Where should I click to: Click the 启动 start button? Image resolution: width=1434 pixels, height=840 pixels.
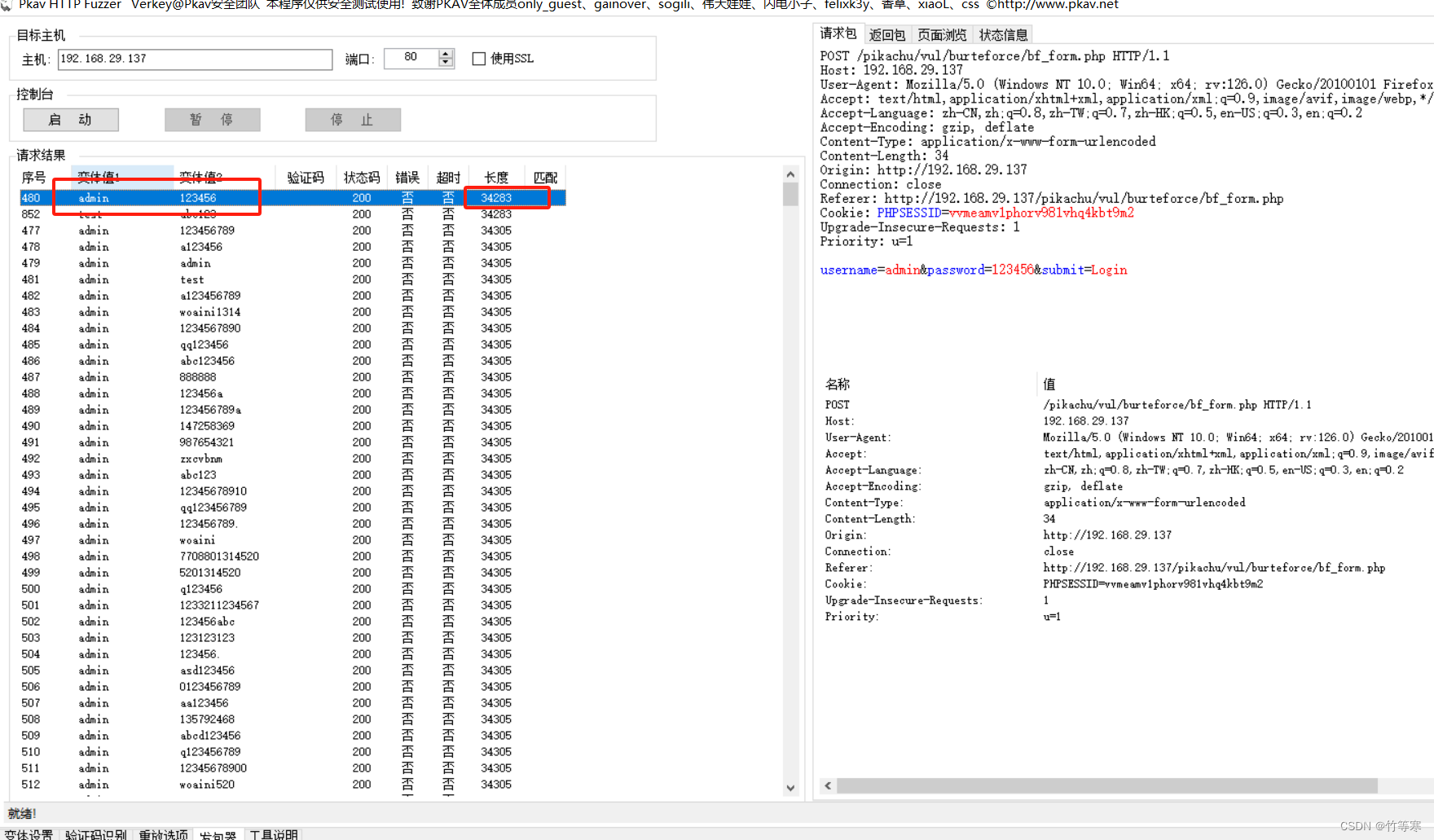tap(71, 120)
